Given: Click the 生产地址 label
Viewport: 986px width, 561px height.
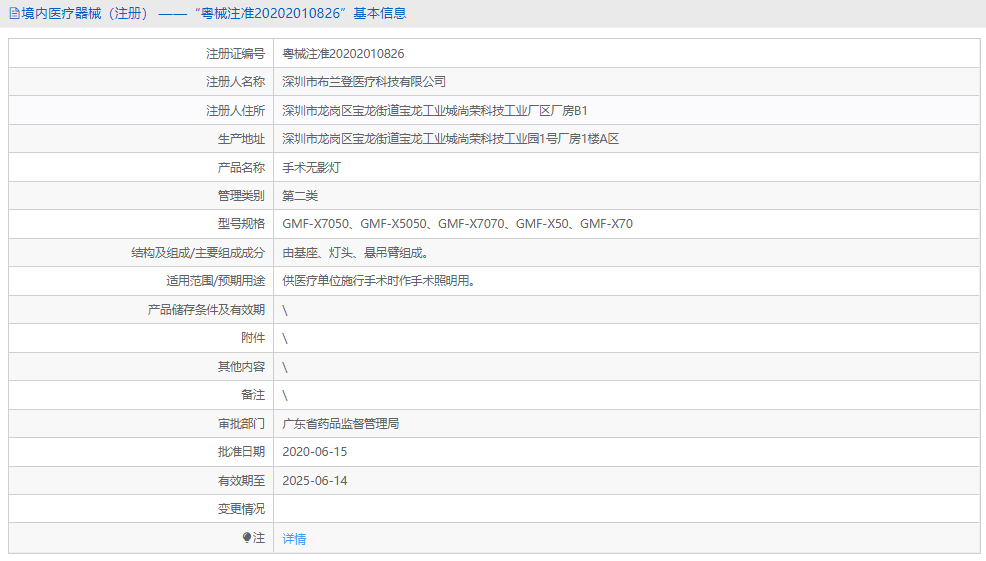Looking at the screenshot, I should (241, 139).
